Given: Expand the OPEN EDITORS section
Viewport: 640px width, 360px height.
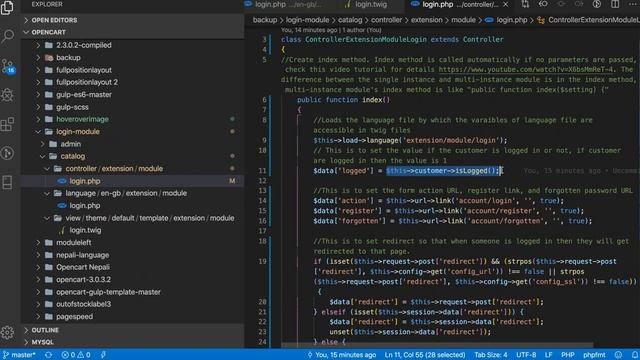Looking at the screenshot, I should (133, 20).
